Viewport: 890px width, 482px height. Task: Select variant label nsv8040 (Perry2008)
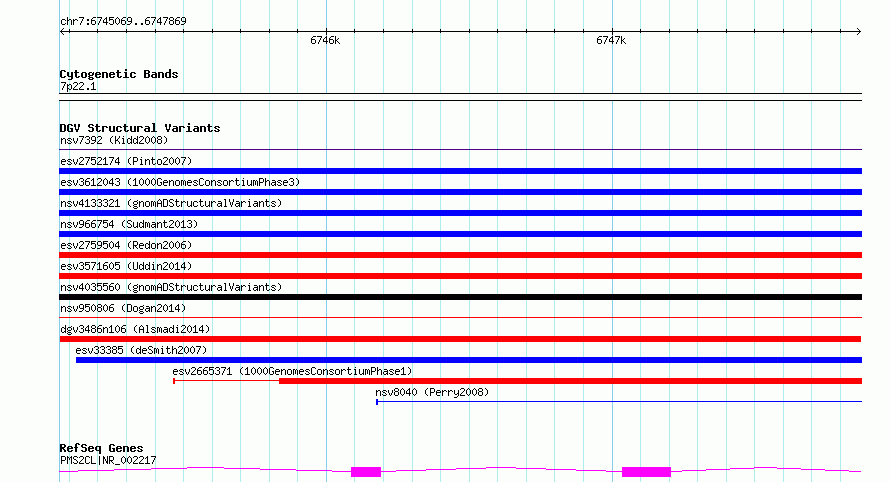(x=432, y=392)
